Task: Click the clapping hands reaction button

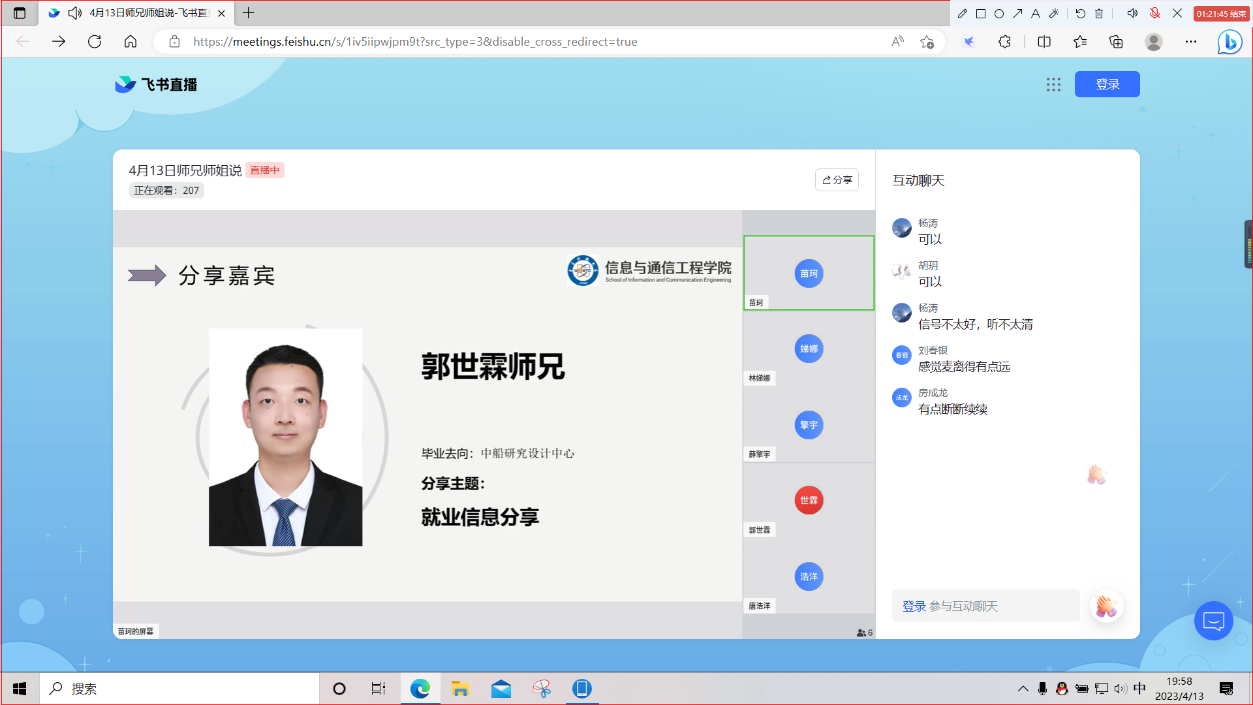Action: click(1106, 606)
